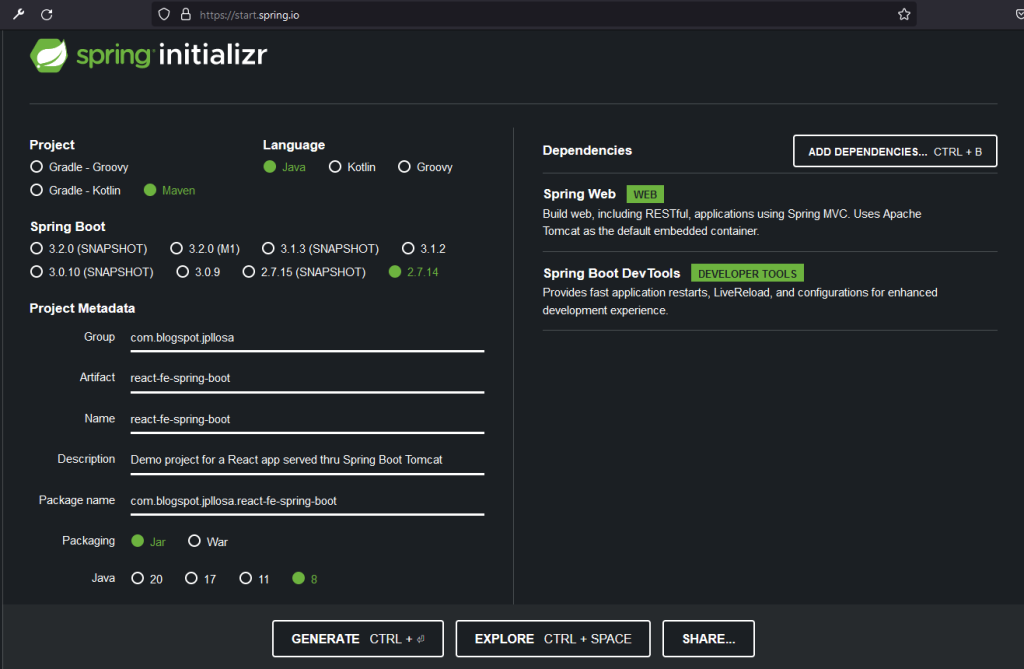The image size is (1024, 669).
Task: Switch packaging to War
Action: point(195,541)
